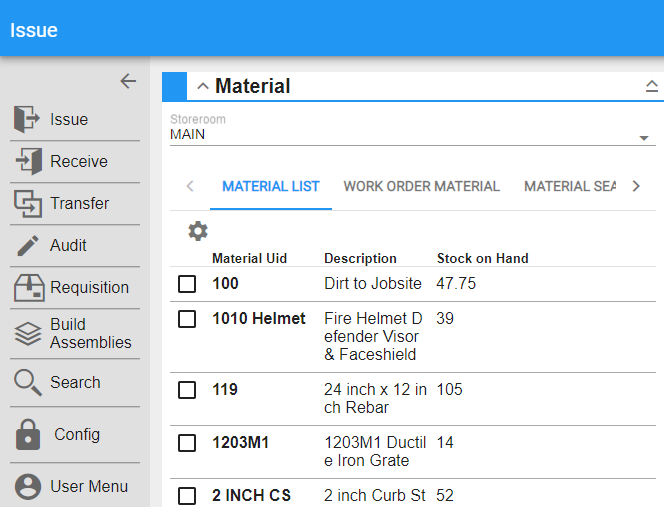
Task: Click the Build Assemblies layers icon
Action: (x=27, y=334)
